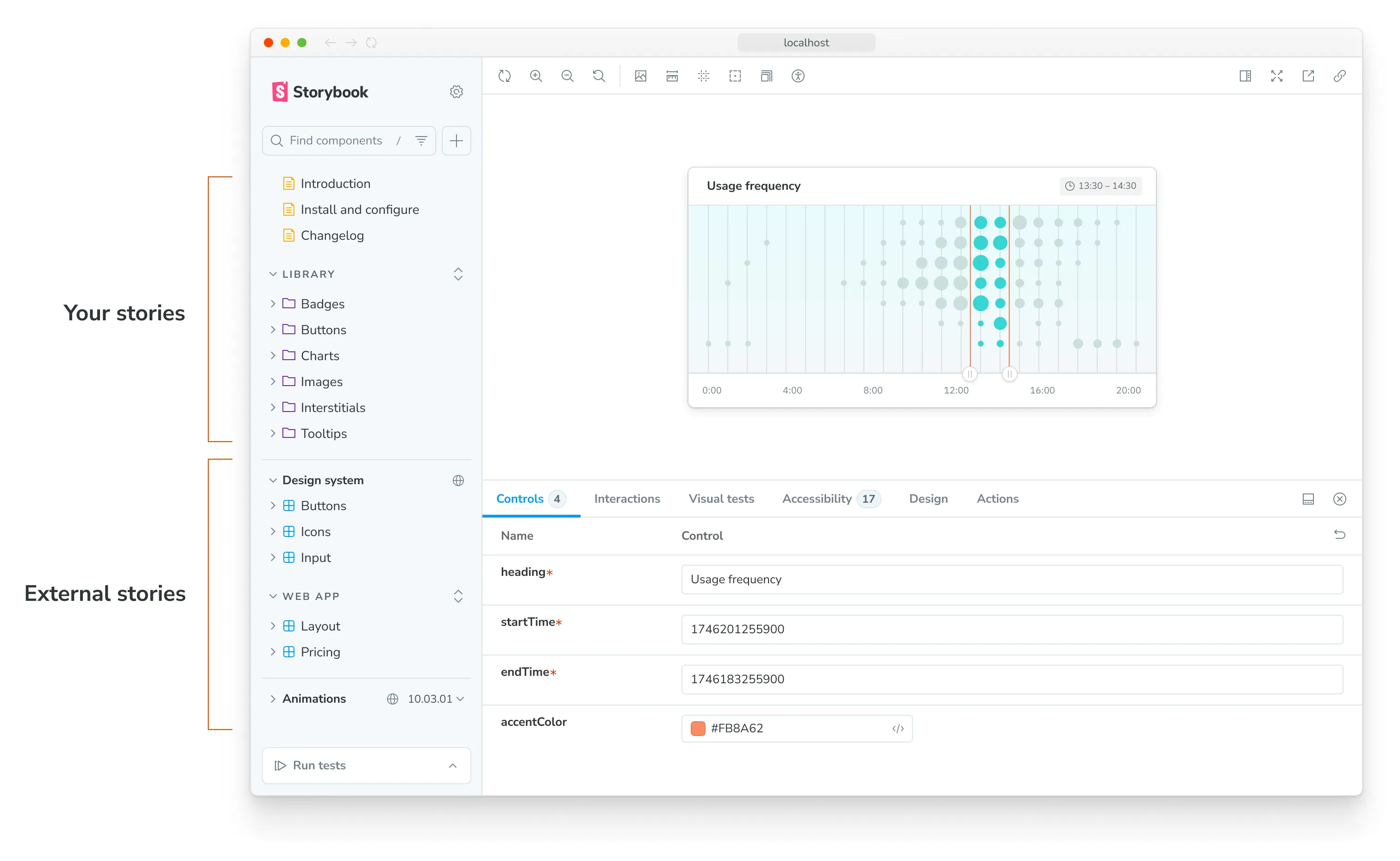
Task: Reset the preview zoom level
Action: (598, 76)
